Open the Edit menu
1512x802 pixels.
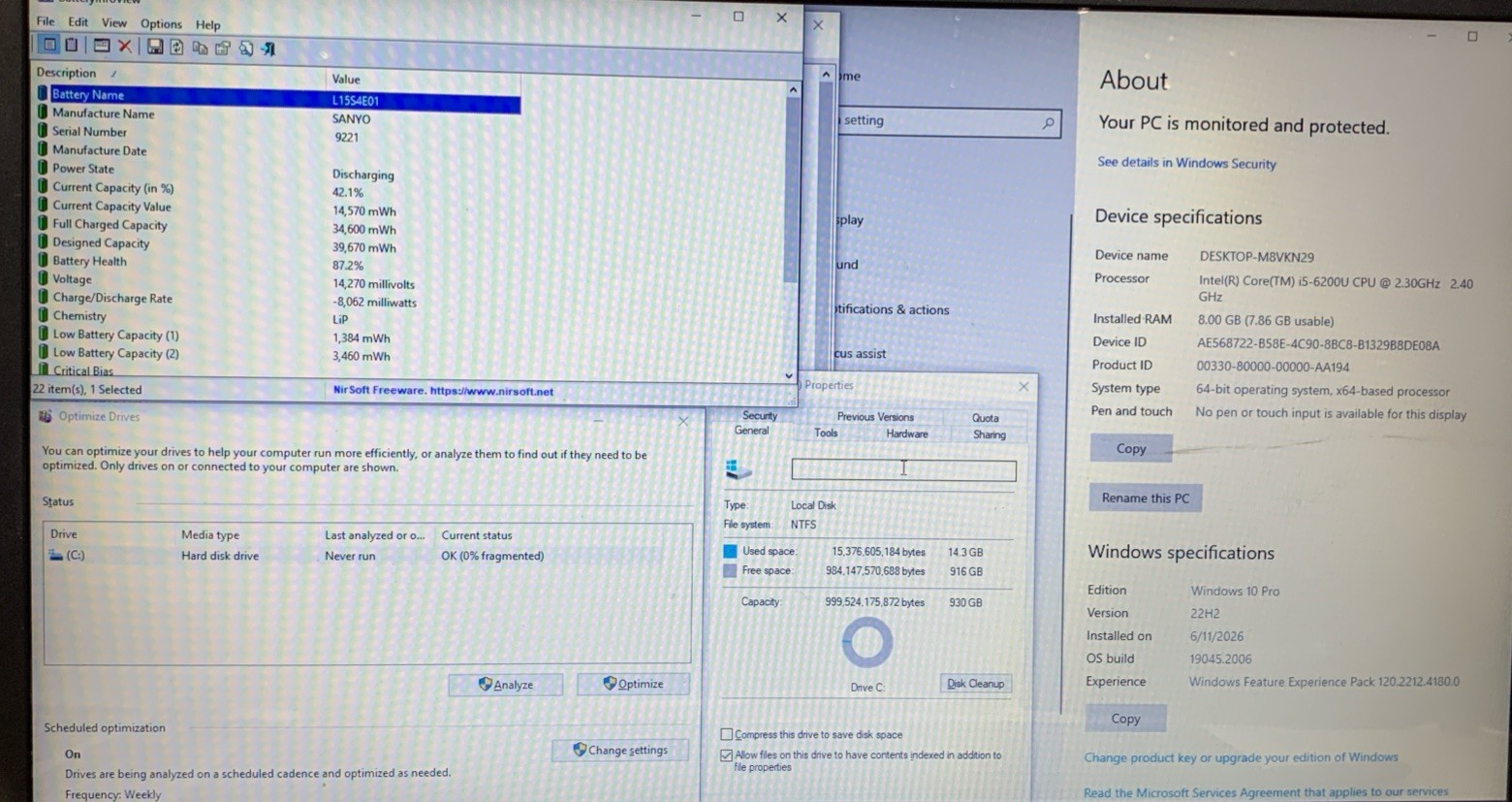point(79,21)
